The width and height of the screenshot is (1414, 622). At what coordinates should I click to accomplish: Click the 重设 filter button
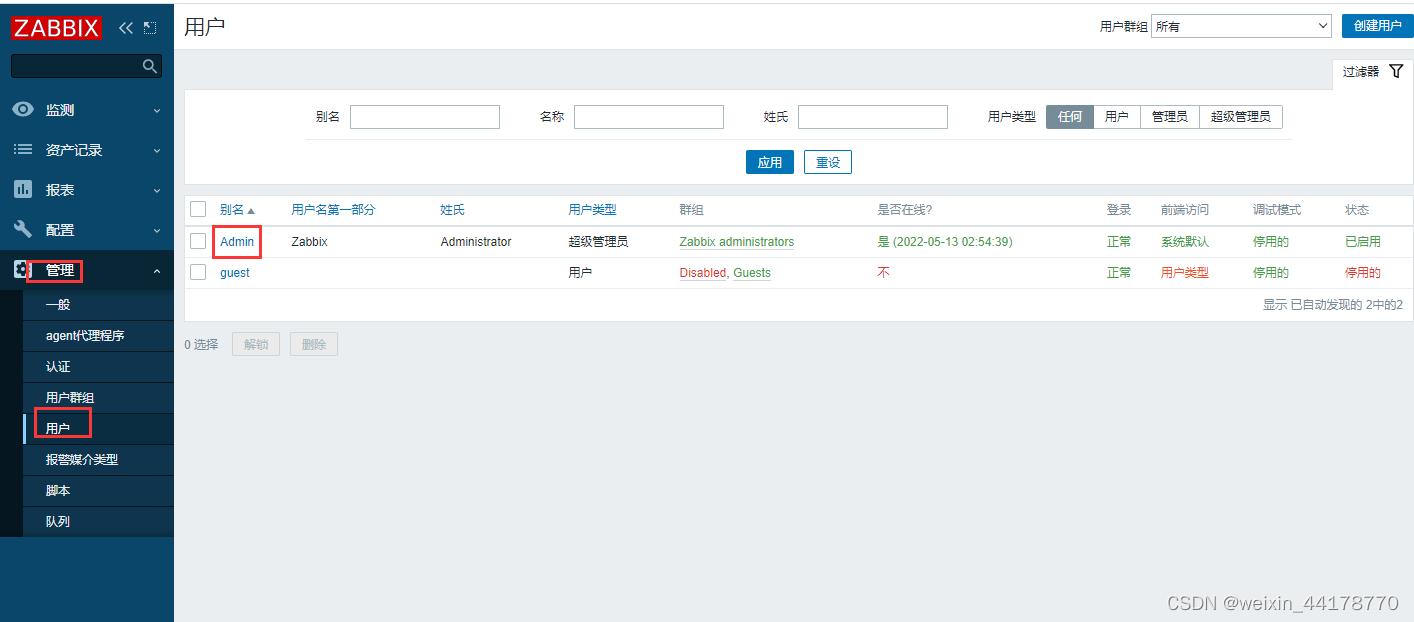(x=828, y=162)
